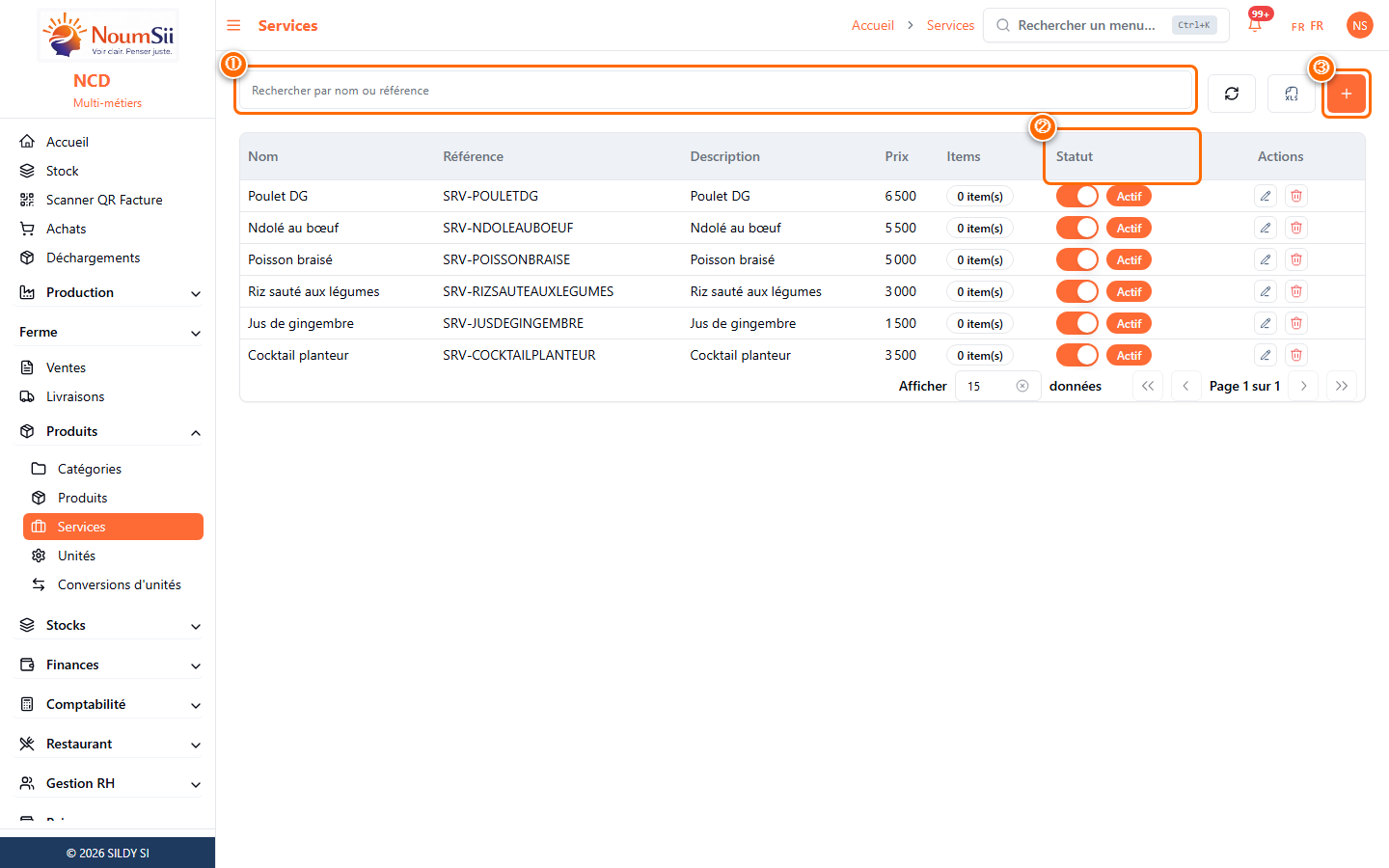The height and width of the screenshot is (868, 1389).
Task: Toggle status switch for Cocktail planteur
Action: coord(1077,355)
